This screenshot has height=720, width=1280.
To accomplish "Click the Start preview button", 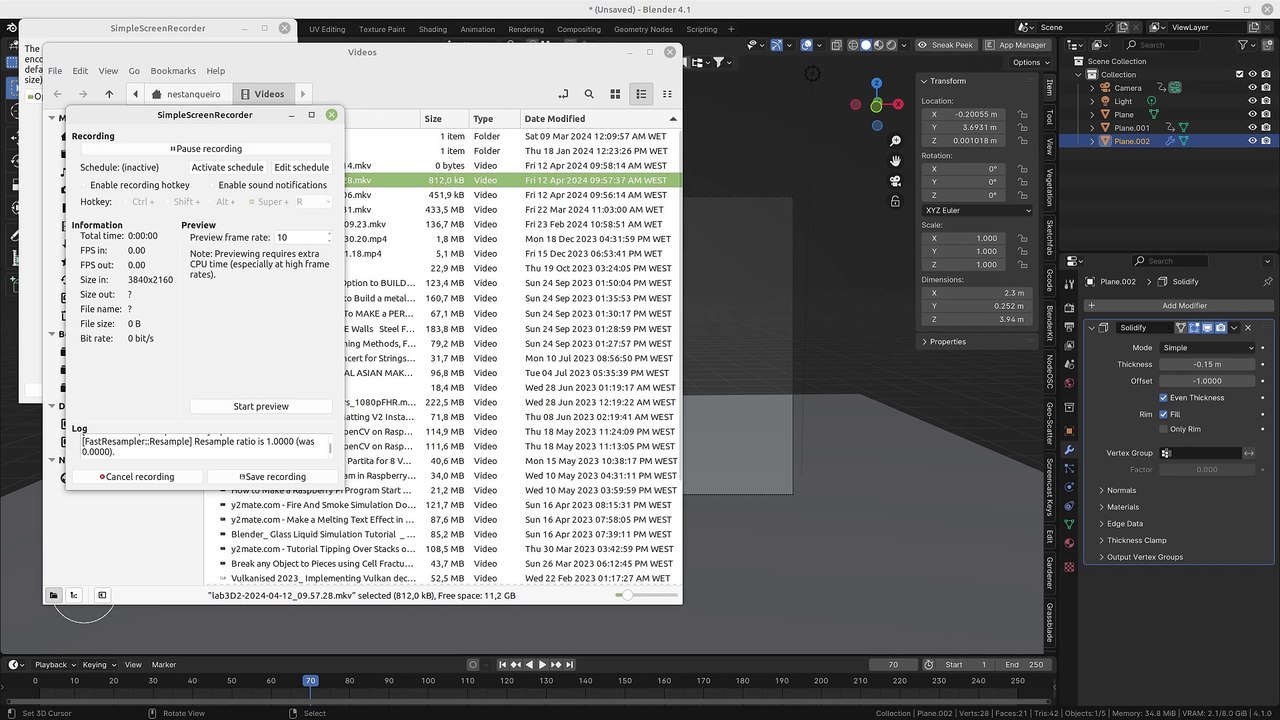I will [x=261, y=406].
